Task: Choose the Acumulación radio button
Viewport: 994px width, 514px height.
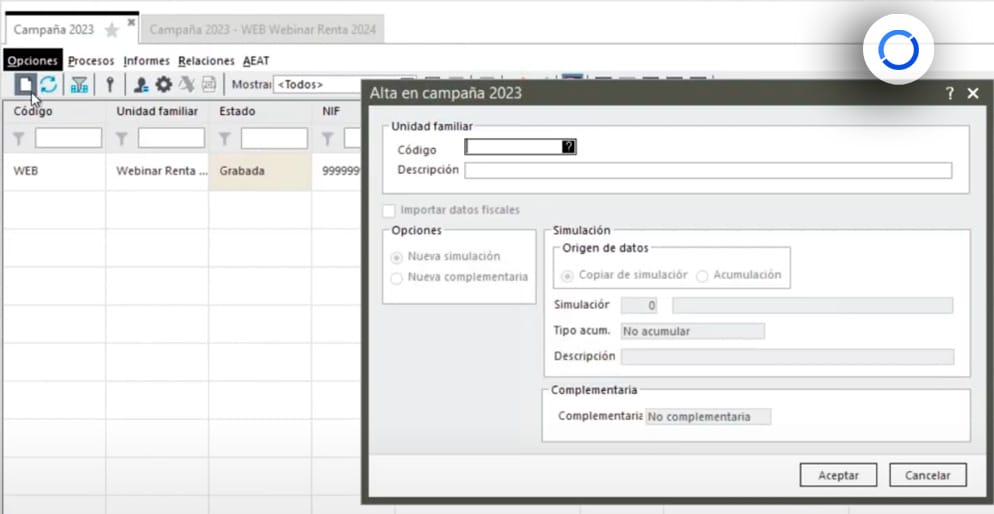Action: pos(702,275)
